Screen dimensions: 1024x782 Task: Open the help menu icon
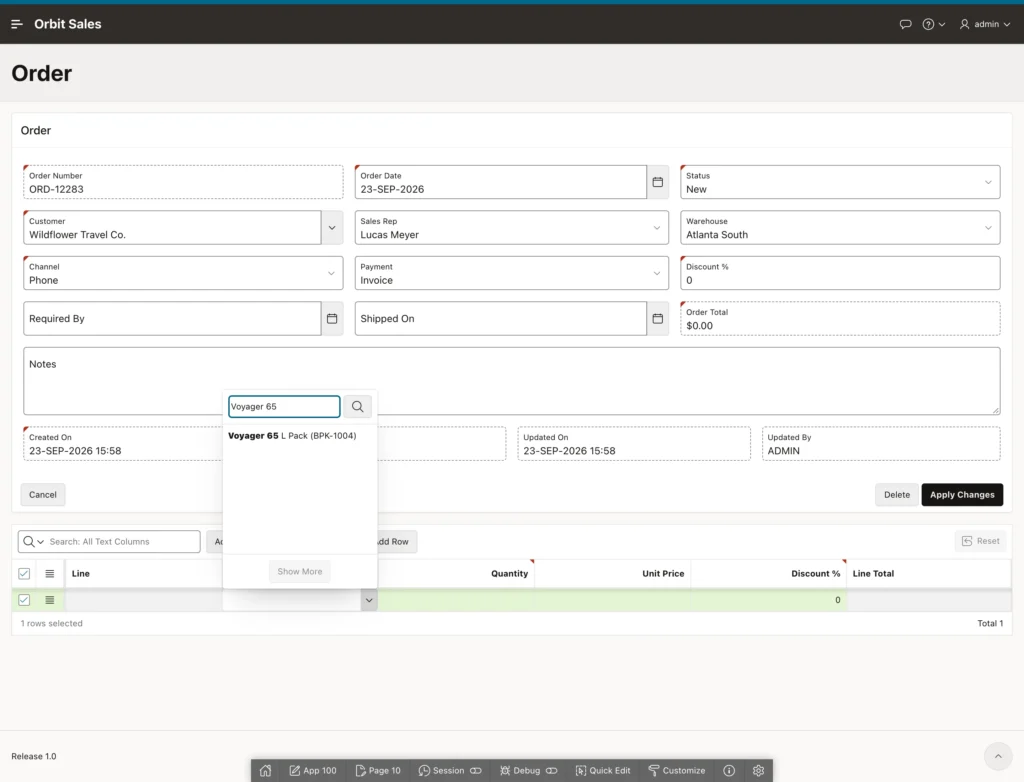(x=933, y=24)
